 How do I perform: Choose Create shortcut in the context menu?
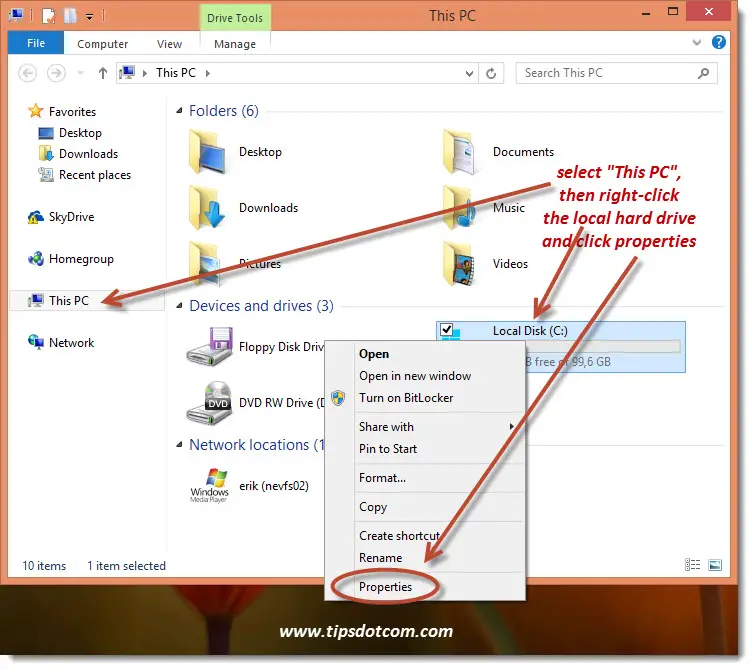pos(399,536)
